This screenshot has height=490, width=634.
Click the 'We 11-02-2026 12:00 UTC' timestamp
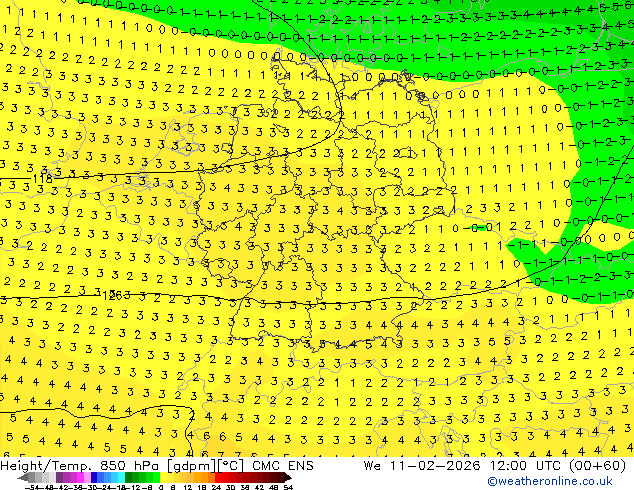tap(464, 465)
